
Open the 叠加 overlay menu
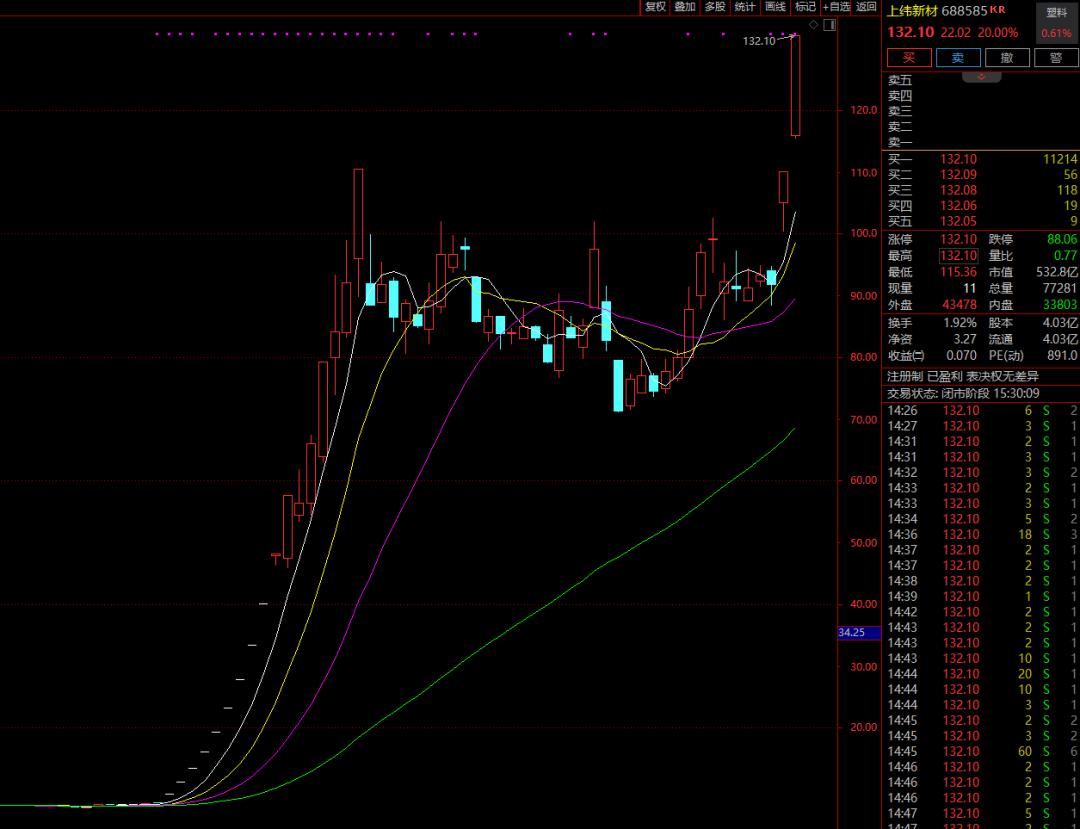pyautogui.click(x=685, y=7)
